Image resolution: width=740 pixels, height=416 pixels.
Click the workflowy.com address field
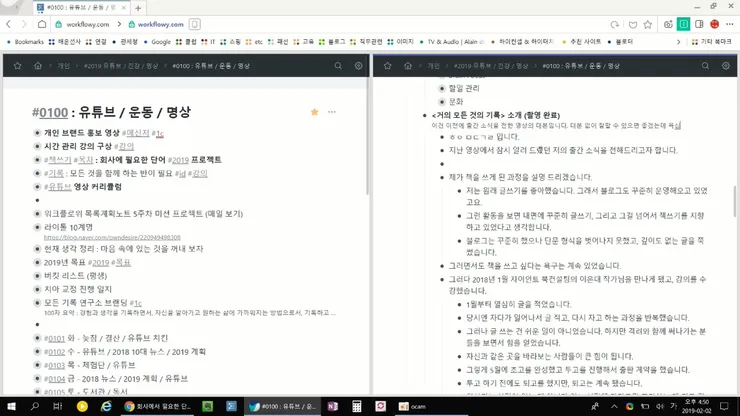click(x=160, y=24)
